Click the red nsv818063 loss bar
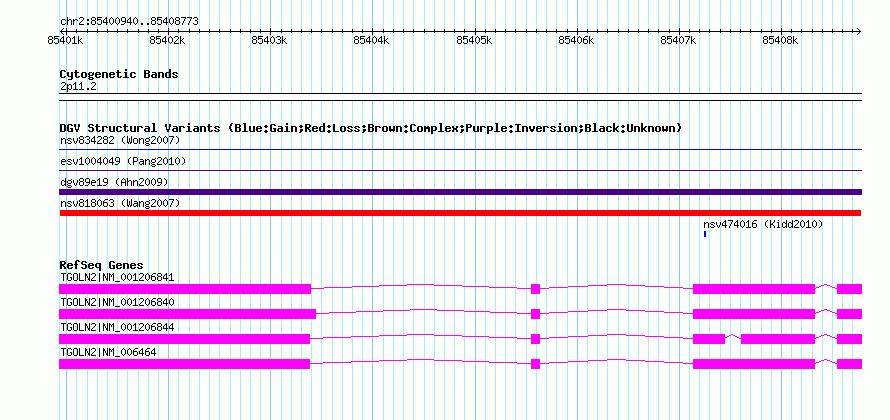This screenshot has width=890, height=420. [x=460, y=213]
